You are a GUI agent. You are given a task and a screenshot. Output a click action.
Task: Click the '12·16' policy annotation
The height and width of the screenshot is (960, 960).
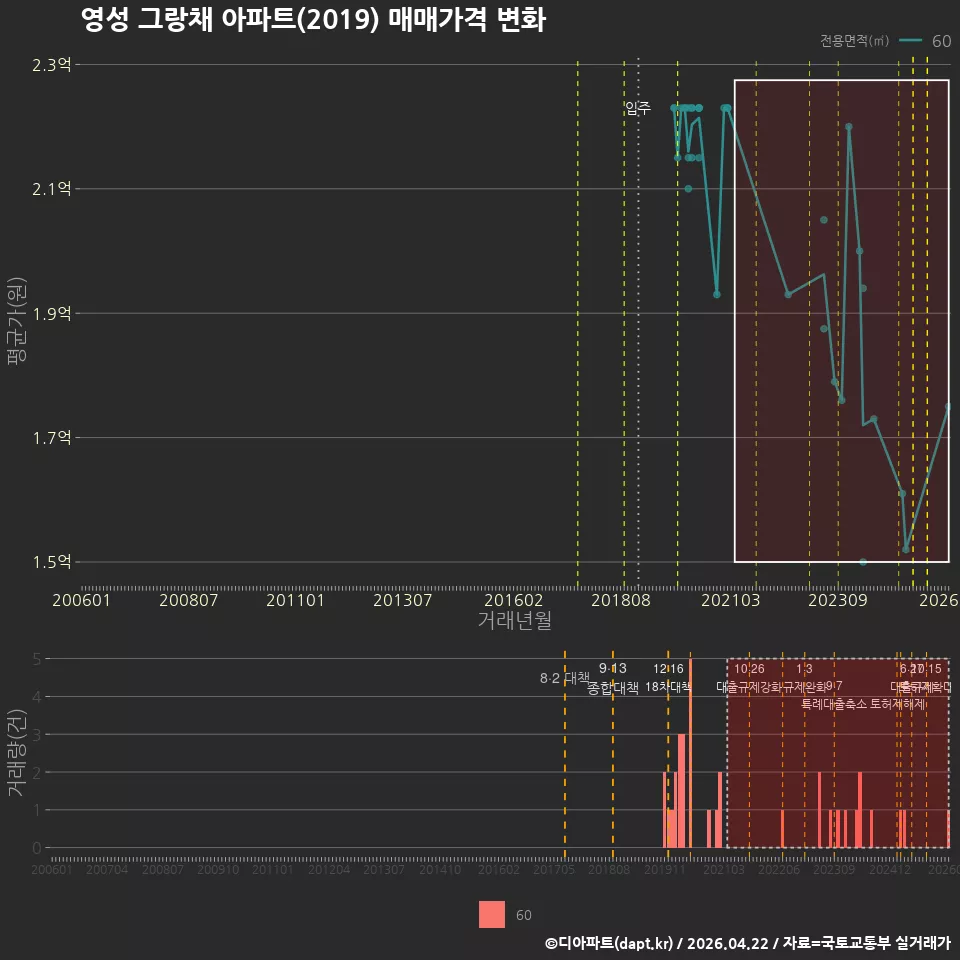(668, 669)
